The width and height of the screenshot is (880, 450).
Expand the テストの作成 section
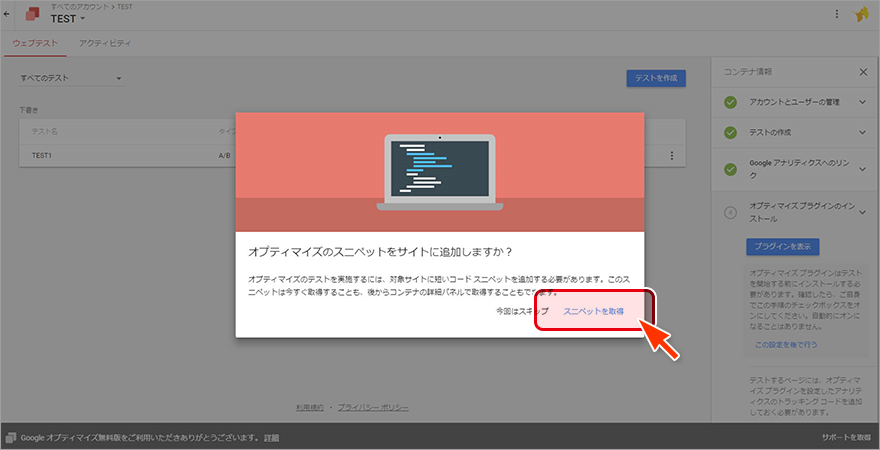(862, 132)
